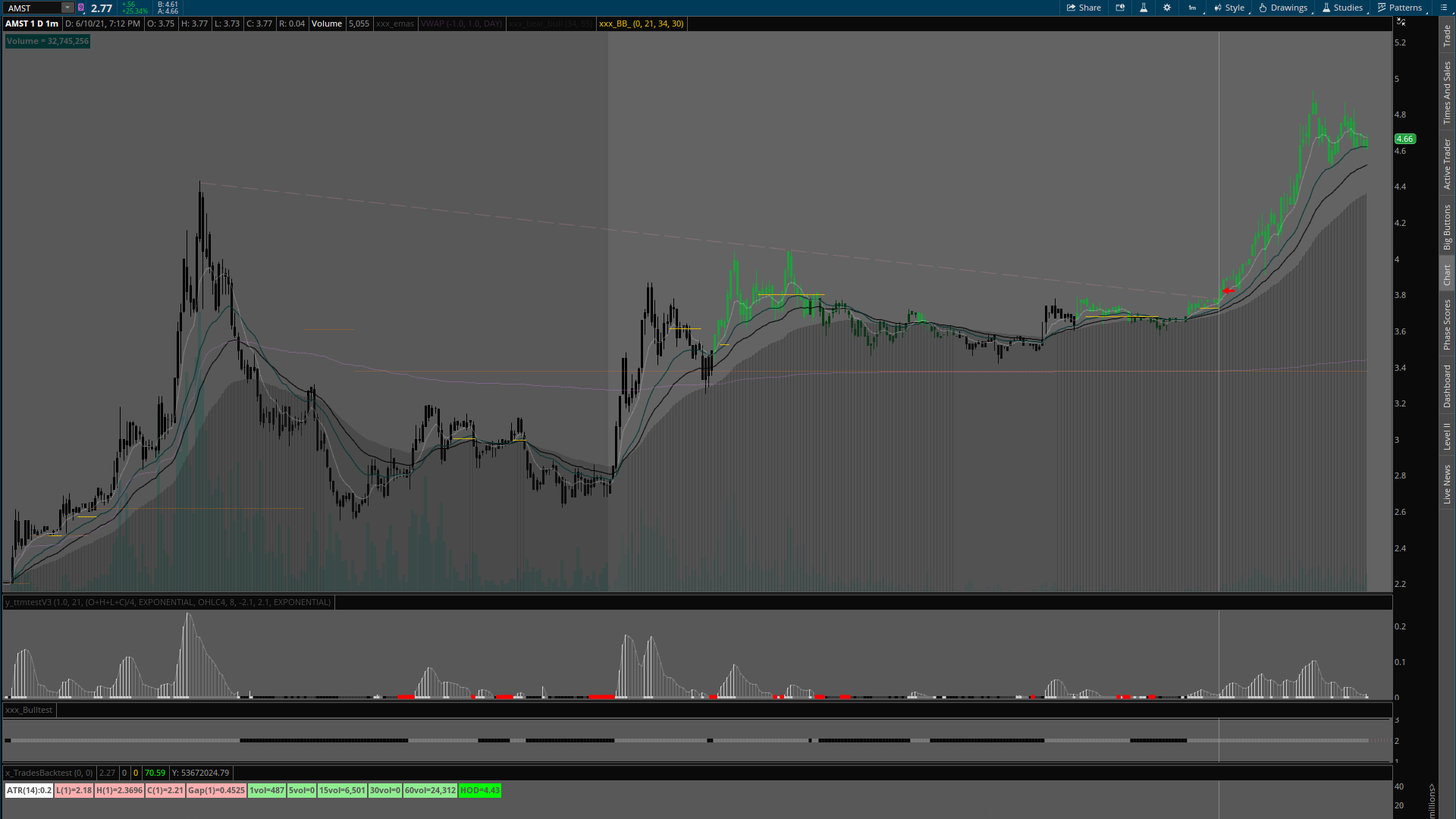Screen dimensions: 1456x819
Task: Expand the AMST symbol dropdown arrow
Action: (67, 8)
